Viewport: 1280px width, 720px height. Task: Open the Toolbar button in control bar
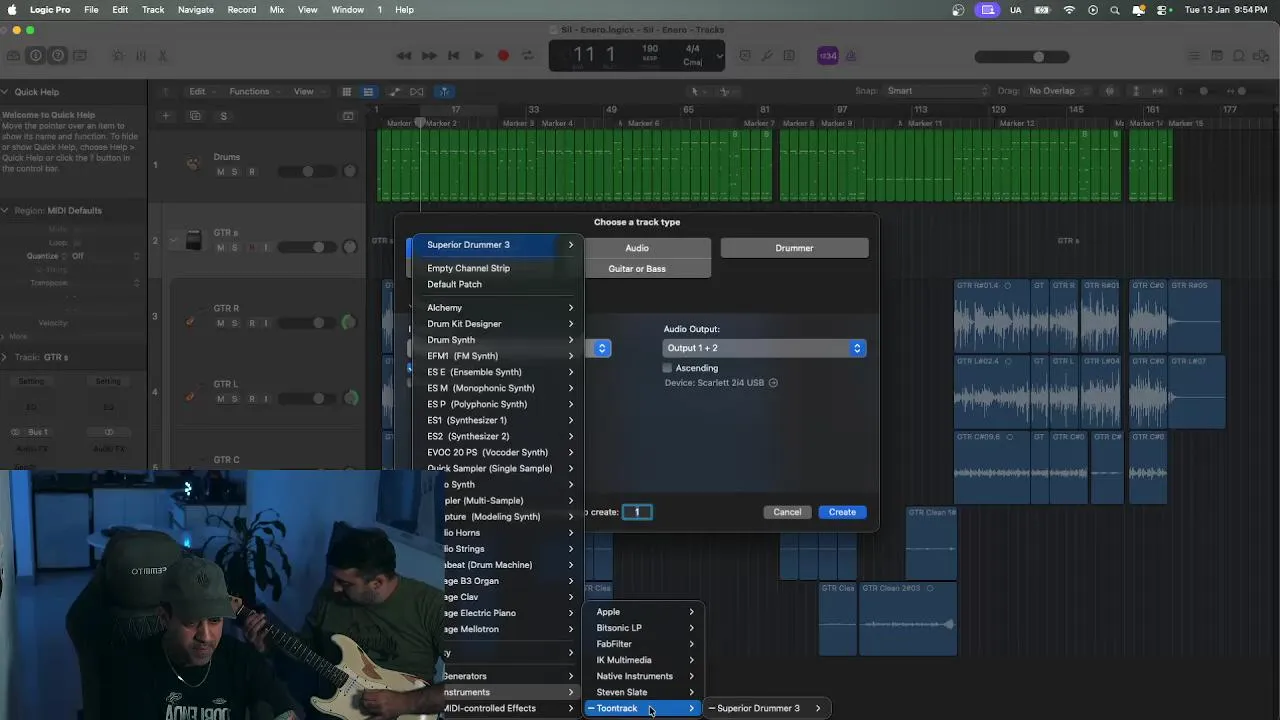click(x=79, y=56)
